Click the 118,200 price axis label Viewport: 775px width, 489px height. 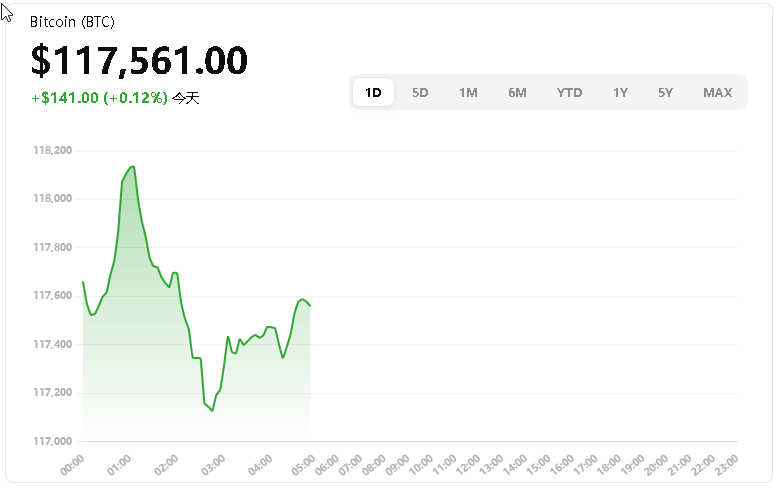tap(53, 151)
